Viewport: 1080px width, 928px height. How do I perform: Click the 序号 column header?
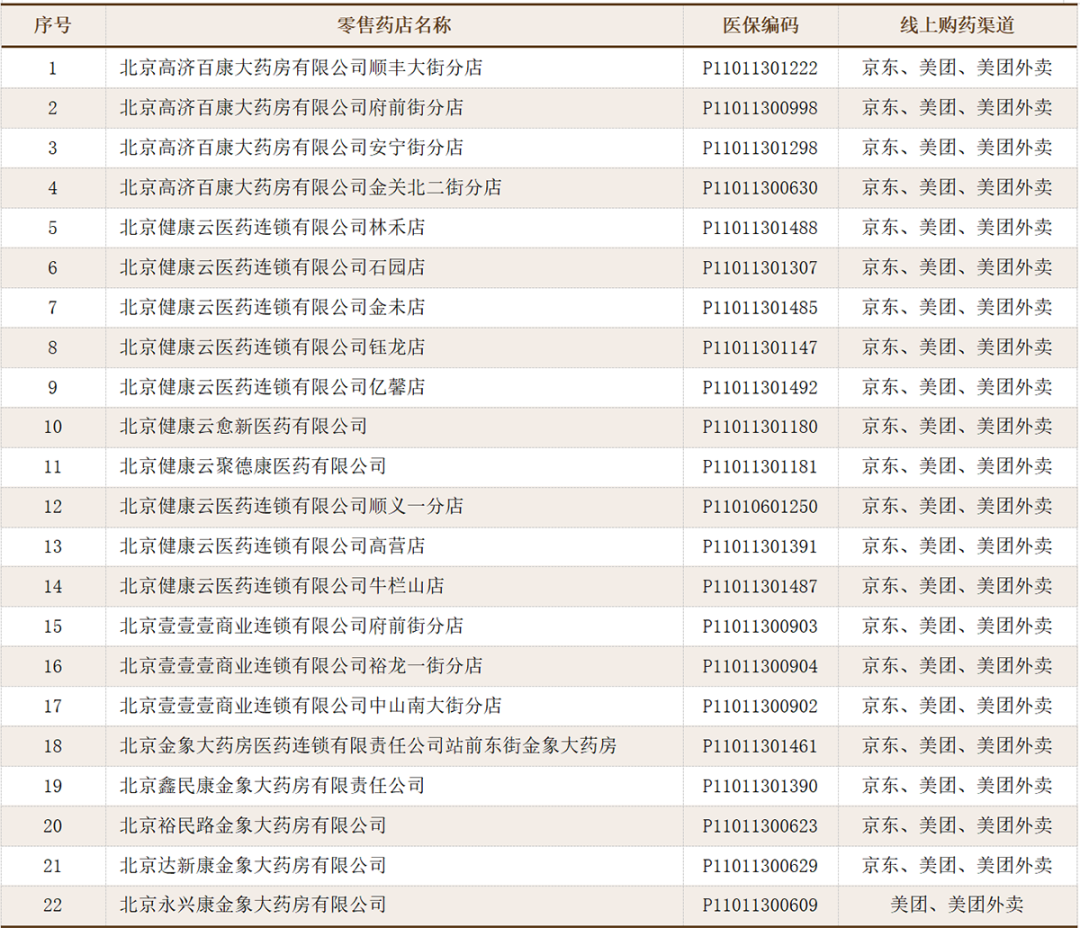tap(53, 26)
